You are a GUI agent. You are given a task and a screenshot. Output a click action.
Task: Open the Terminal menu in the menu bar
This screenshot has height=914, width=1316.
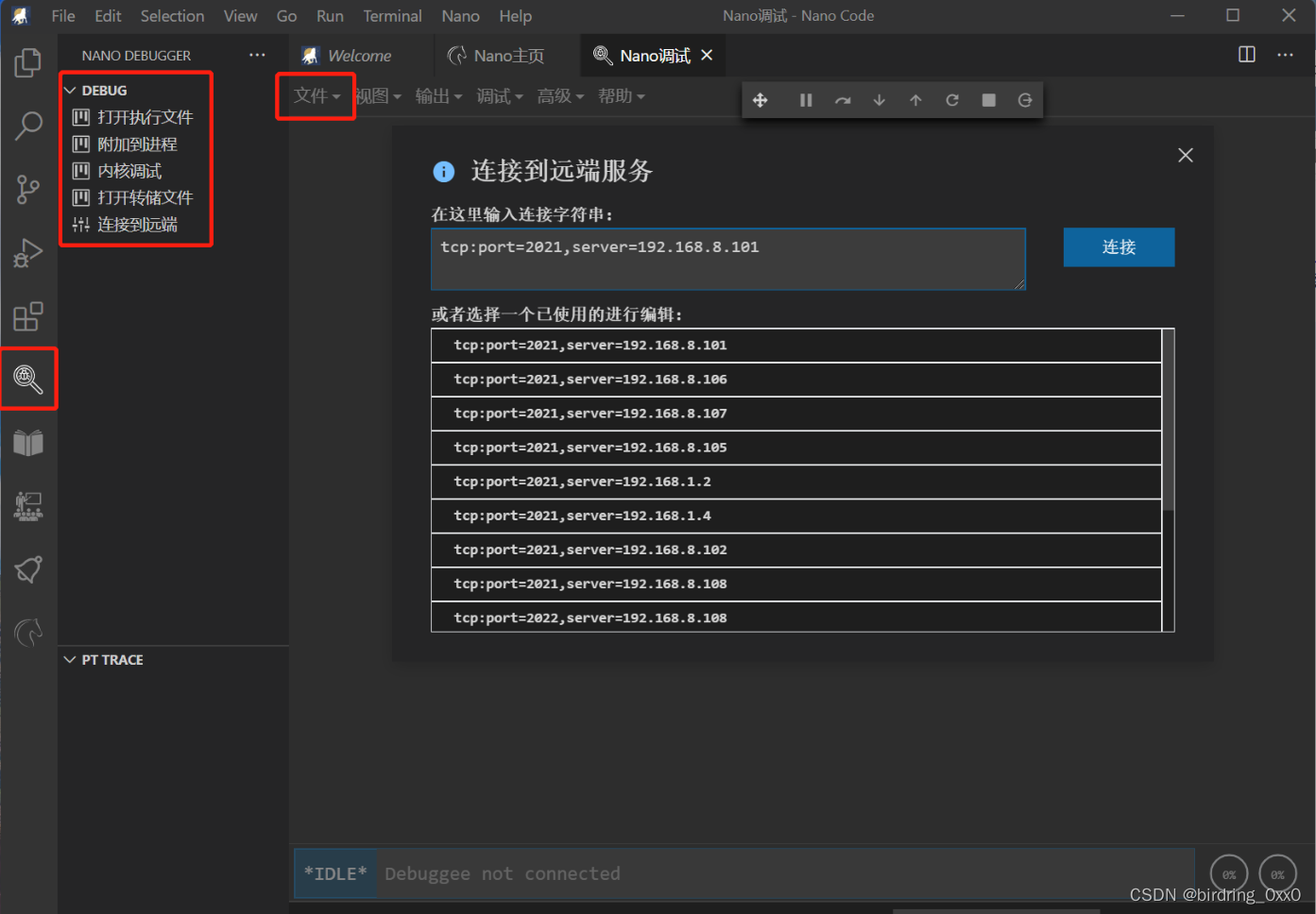coord(392,16)
